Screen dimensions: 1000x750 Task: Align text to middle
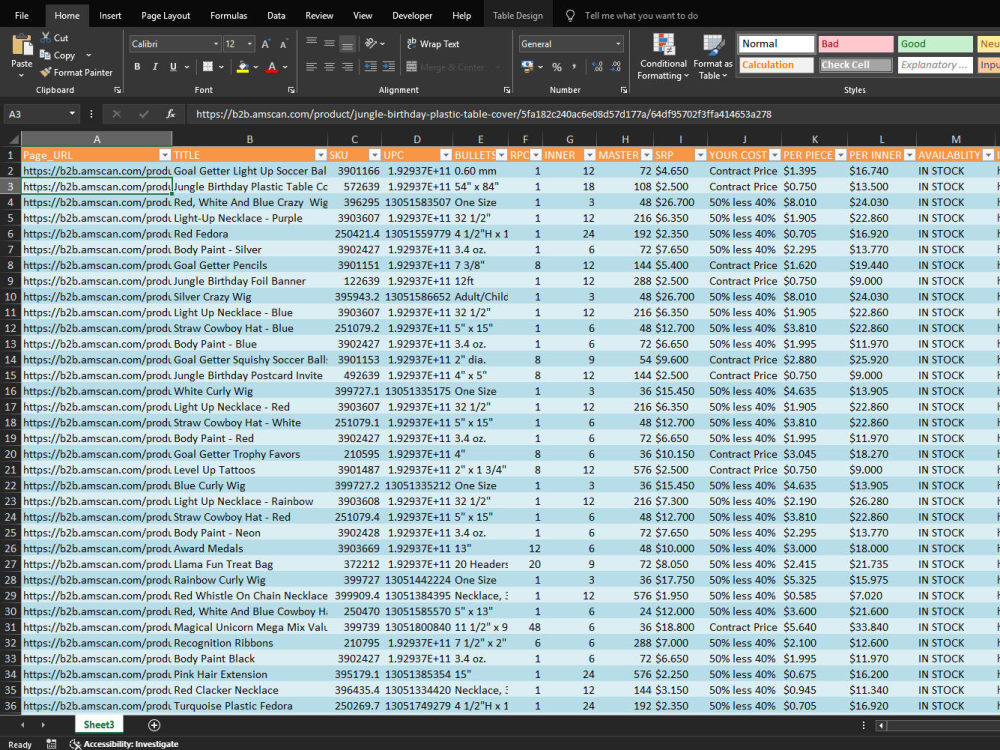click(x=329, y=43)
